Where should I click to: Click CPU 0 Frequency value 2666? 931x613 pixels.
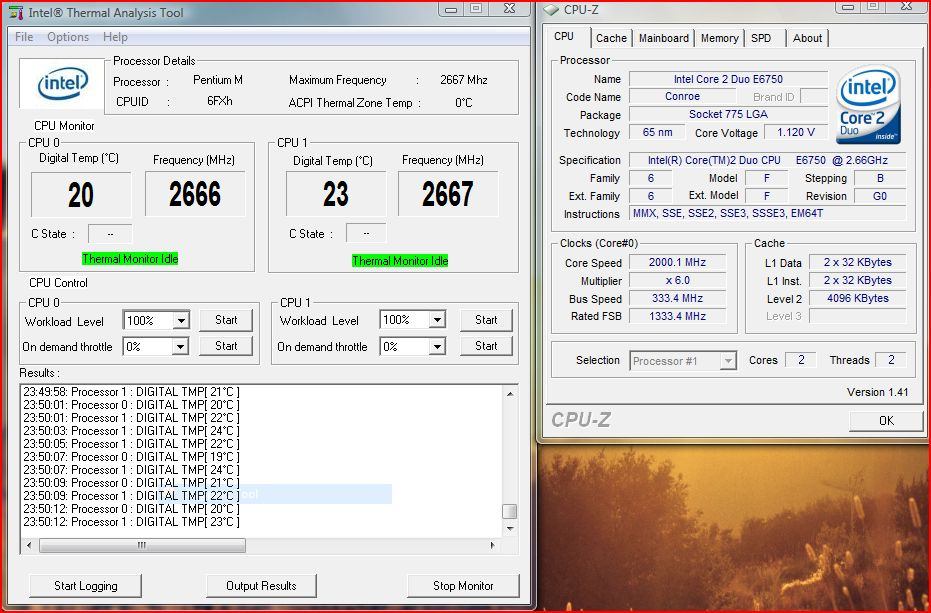pos(195,194)
